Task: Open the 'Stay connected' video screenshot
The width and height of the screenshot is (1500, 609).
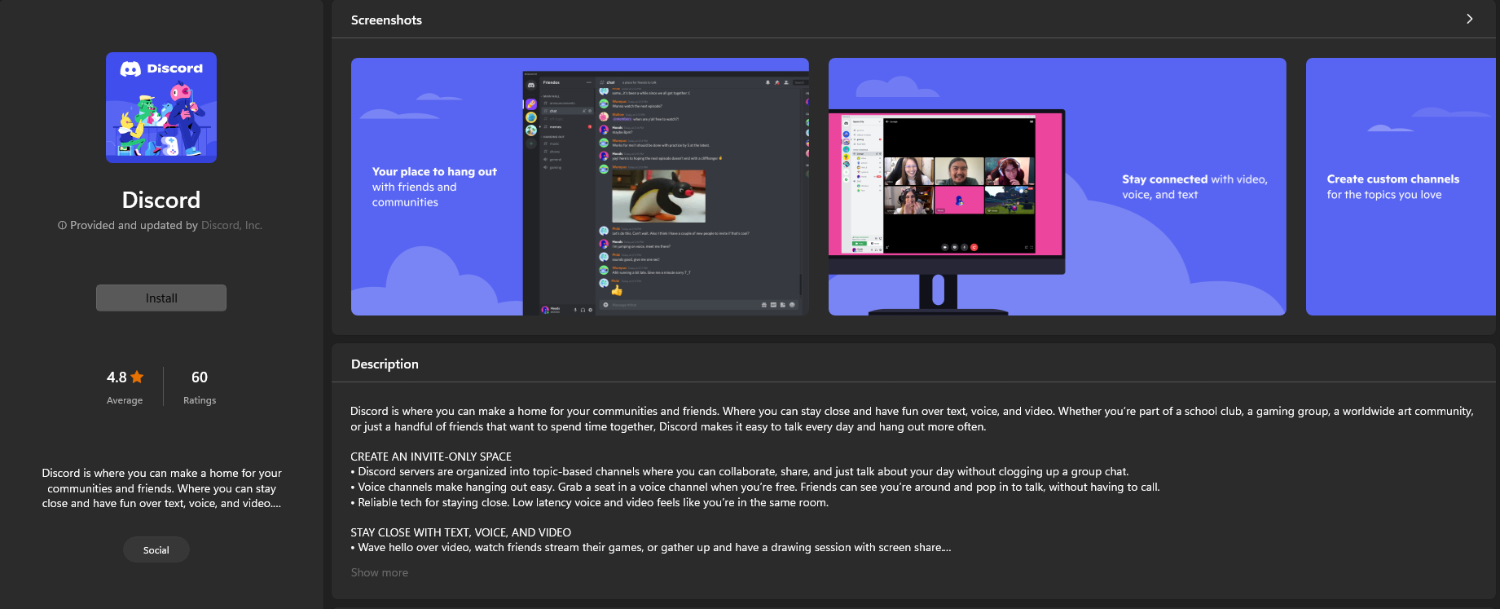Action: click(x=1057, y=186)
